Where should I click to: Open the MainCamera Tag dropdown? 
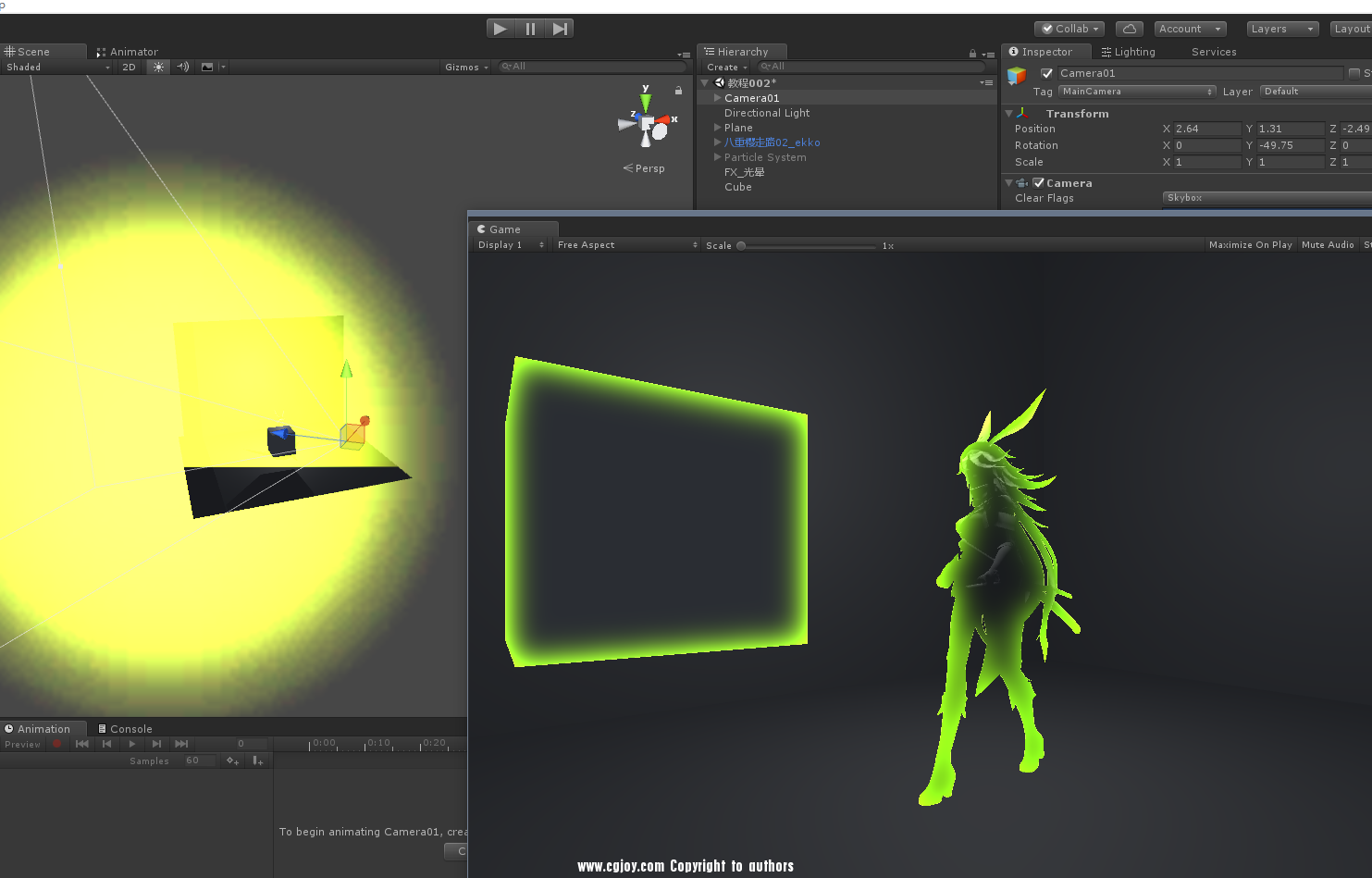1137,92
